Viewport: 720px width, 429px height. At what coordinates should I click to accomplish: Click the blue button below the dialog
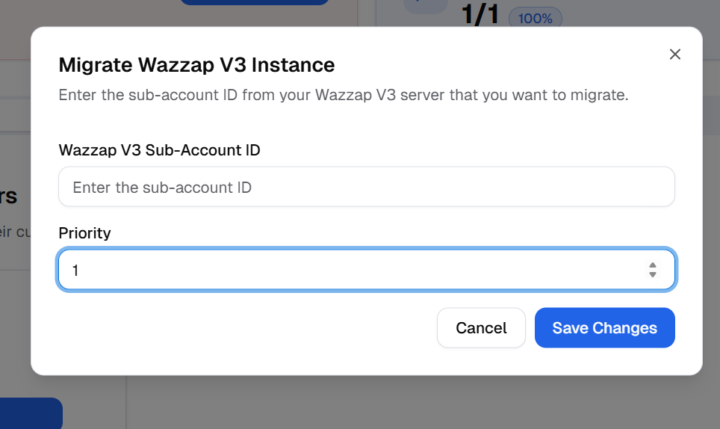coord(32,414)
